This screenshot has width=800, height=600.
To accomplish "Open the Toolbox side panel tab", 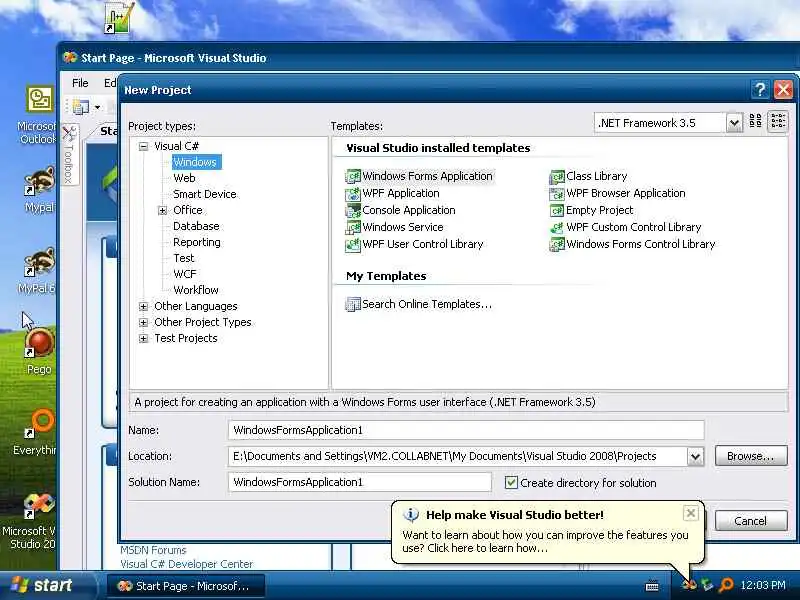I will pos(69,155).
